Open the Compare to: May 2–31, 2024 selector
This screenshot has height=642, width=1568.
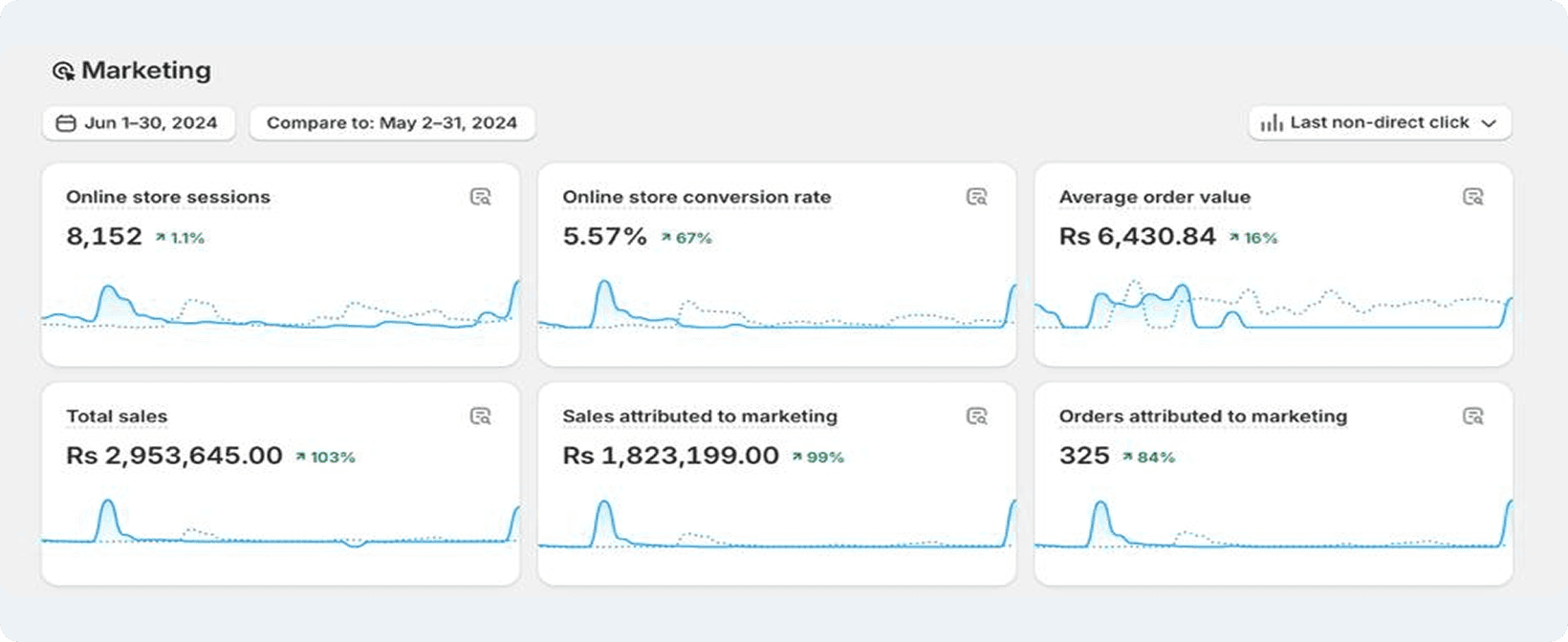[392, 123]
